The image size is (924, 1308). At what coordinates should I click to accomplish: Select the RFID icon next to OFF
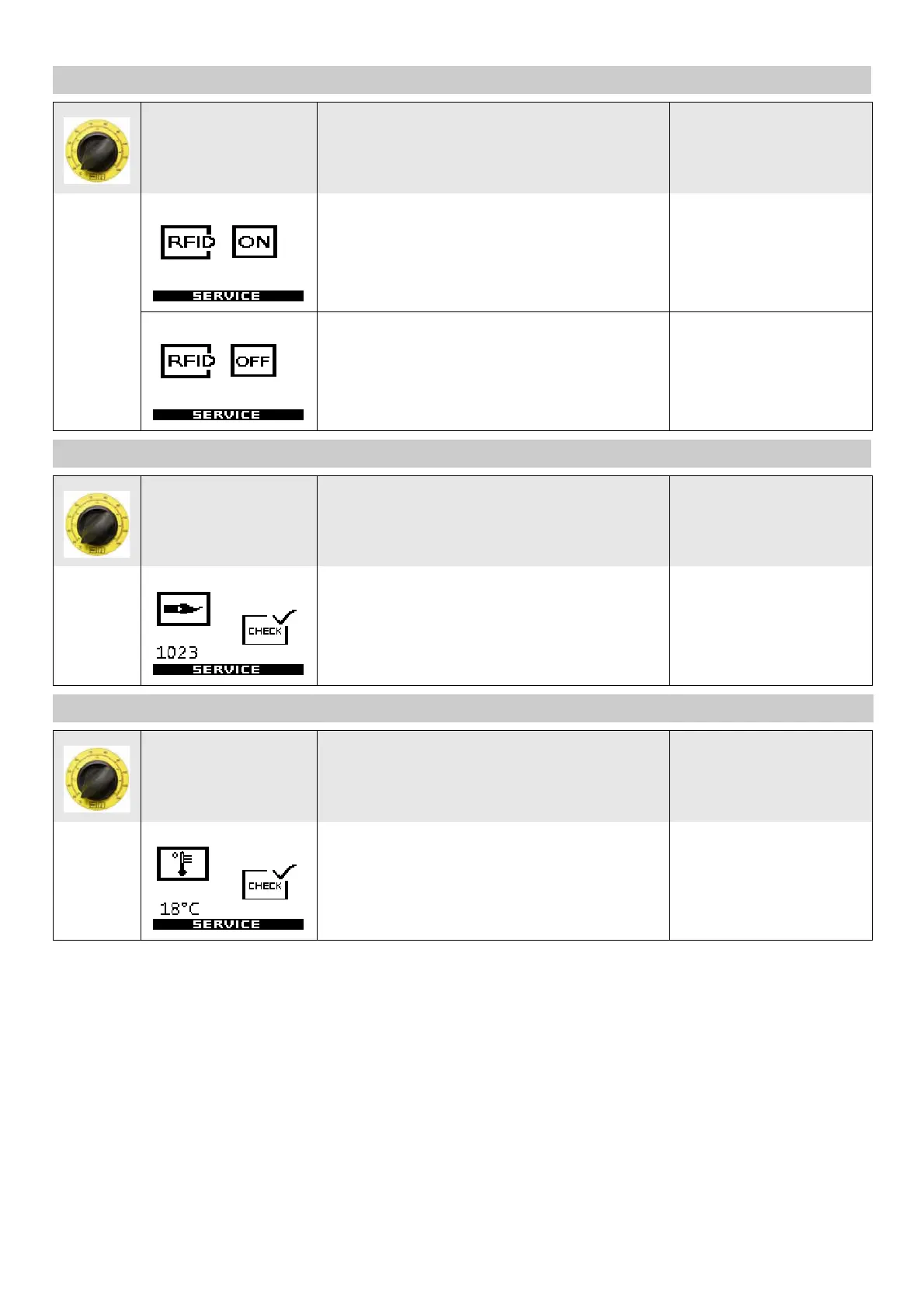pyautogui.click(x=187, y=361)
